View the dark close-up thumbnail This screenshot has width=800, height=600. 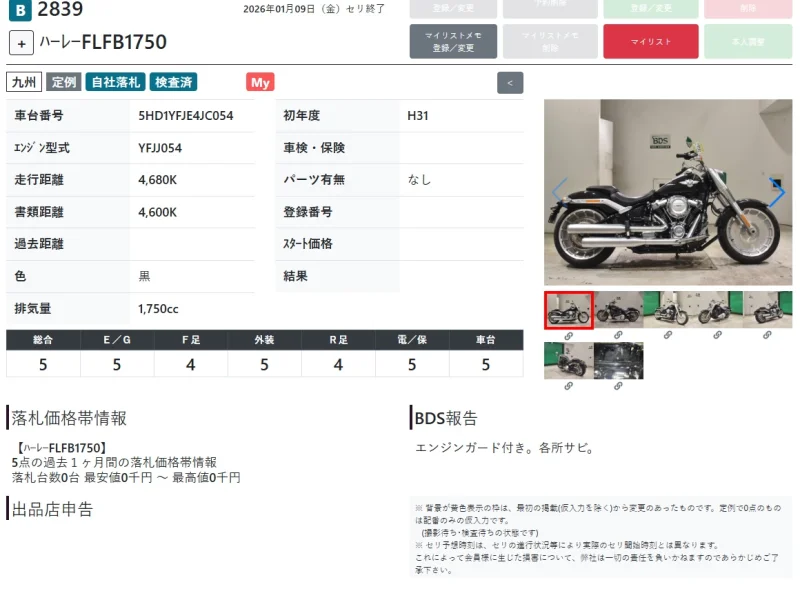click(618, 361)
